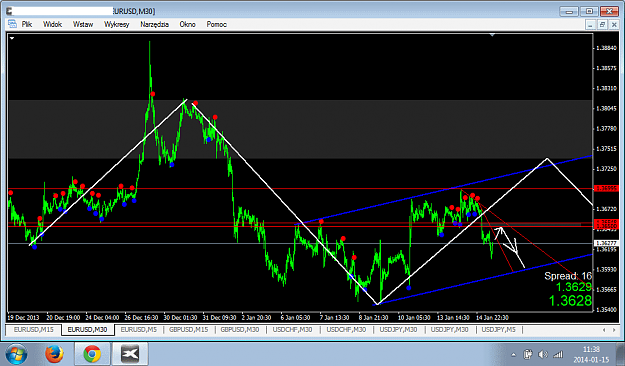This screenshot has height=366, width=625.
Task: Click the chart shift marker triangle
Action: (x=492, y=35)
